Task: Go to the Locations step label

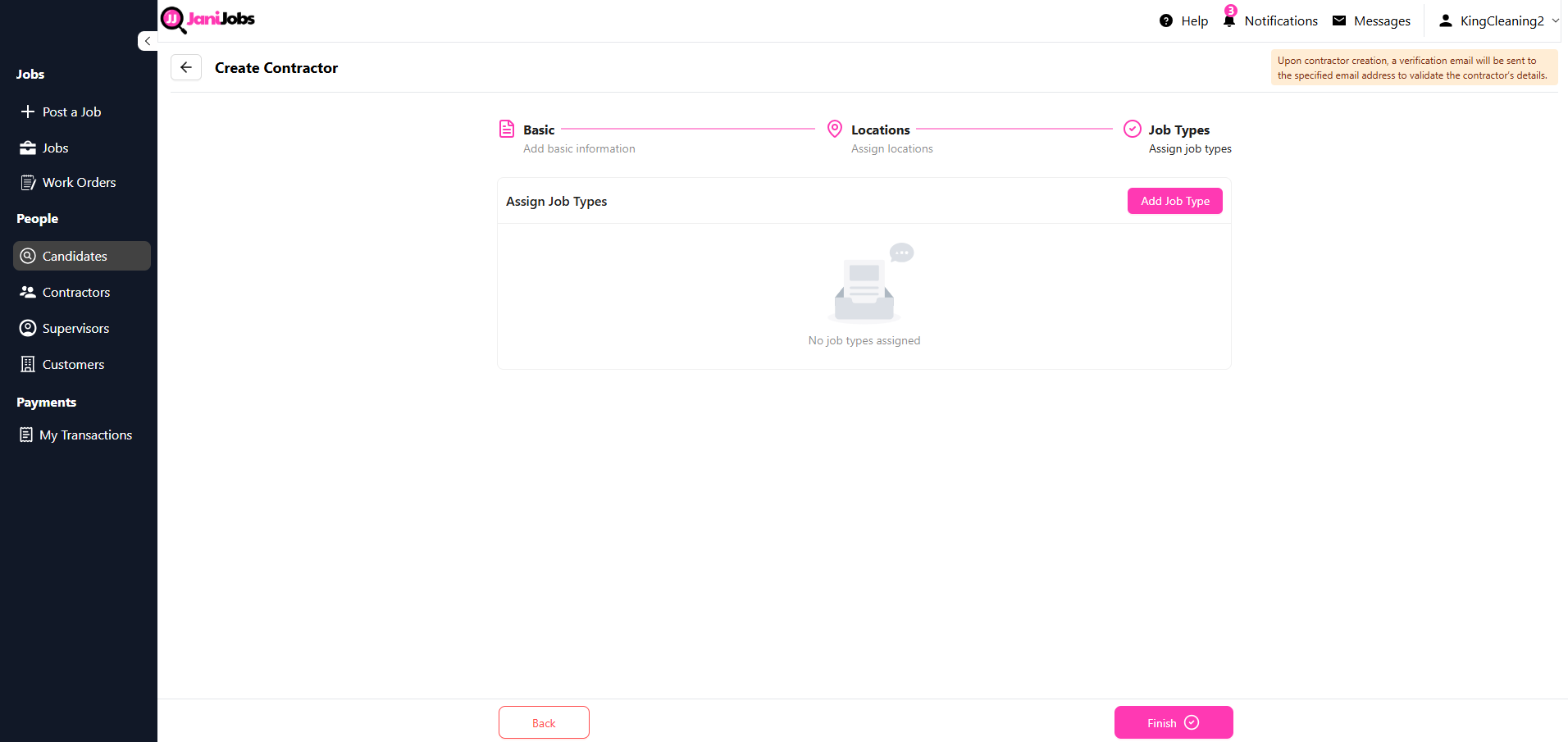Action: (881, 130)
